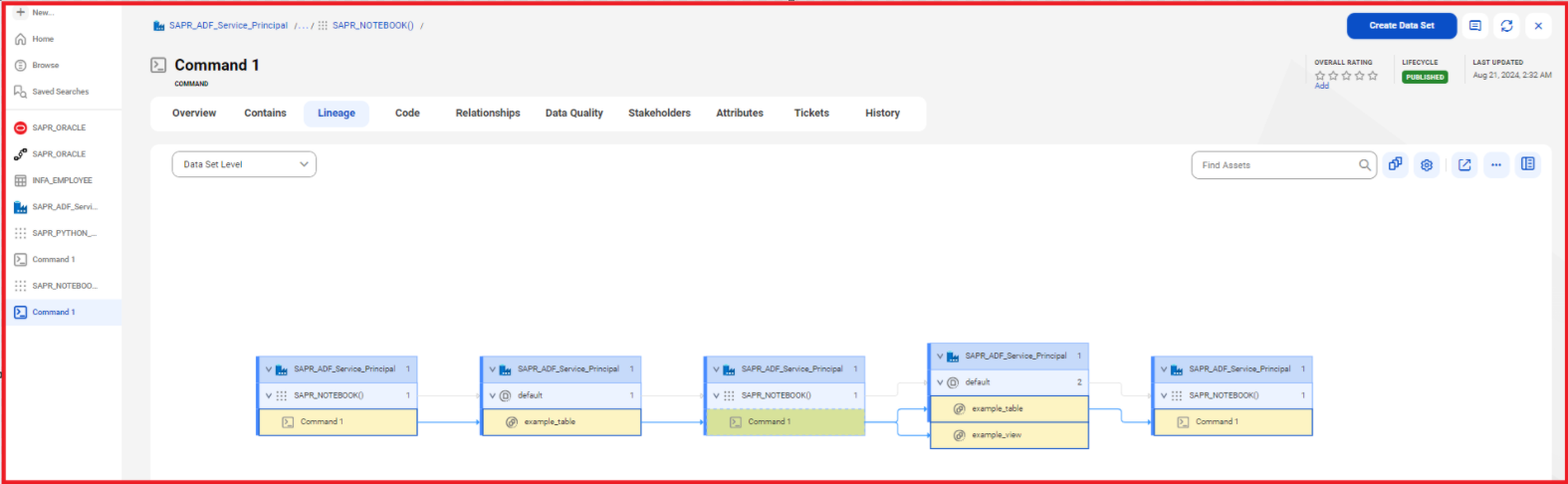Click example_table under default with count 2

click(1008, 408)
